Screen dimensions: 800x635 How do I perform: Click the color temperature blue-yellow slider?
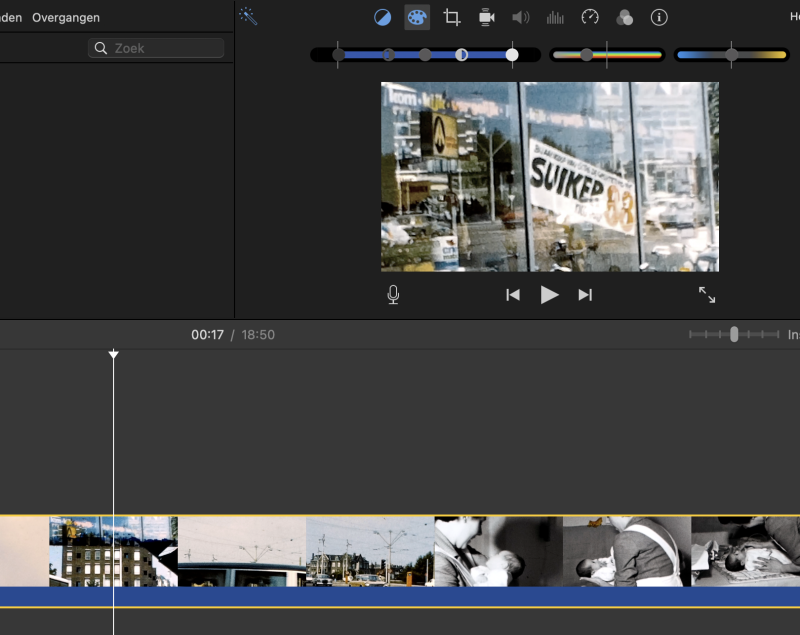(x=731, y=55)
